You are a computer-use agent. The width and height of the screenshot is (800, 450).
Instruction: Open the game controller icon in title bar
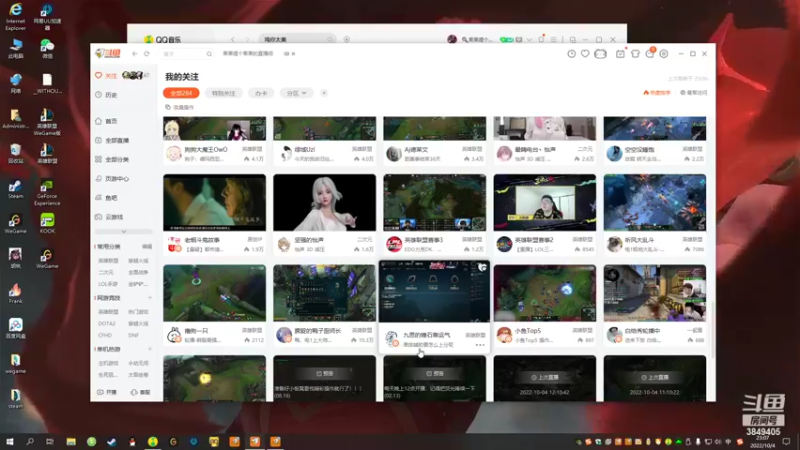(x=601, y=54)
